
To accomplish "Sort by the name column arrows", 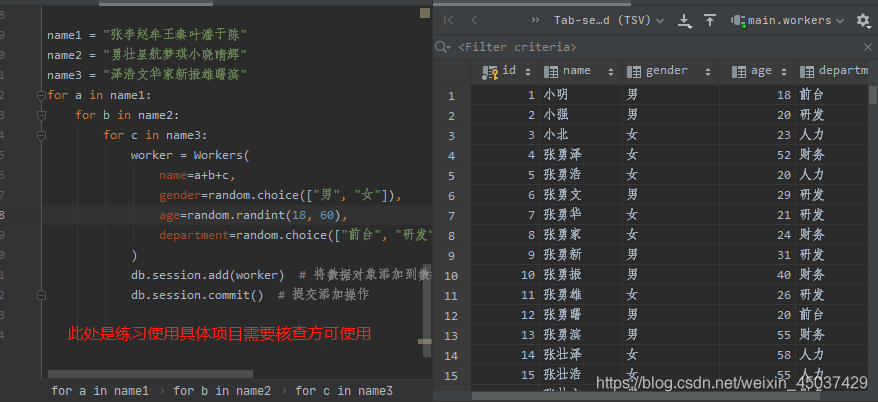I will click(x=610, y=72).
